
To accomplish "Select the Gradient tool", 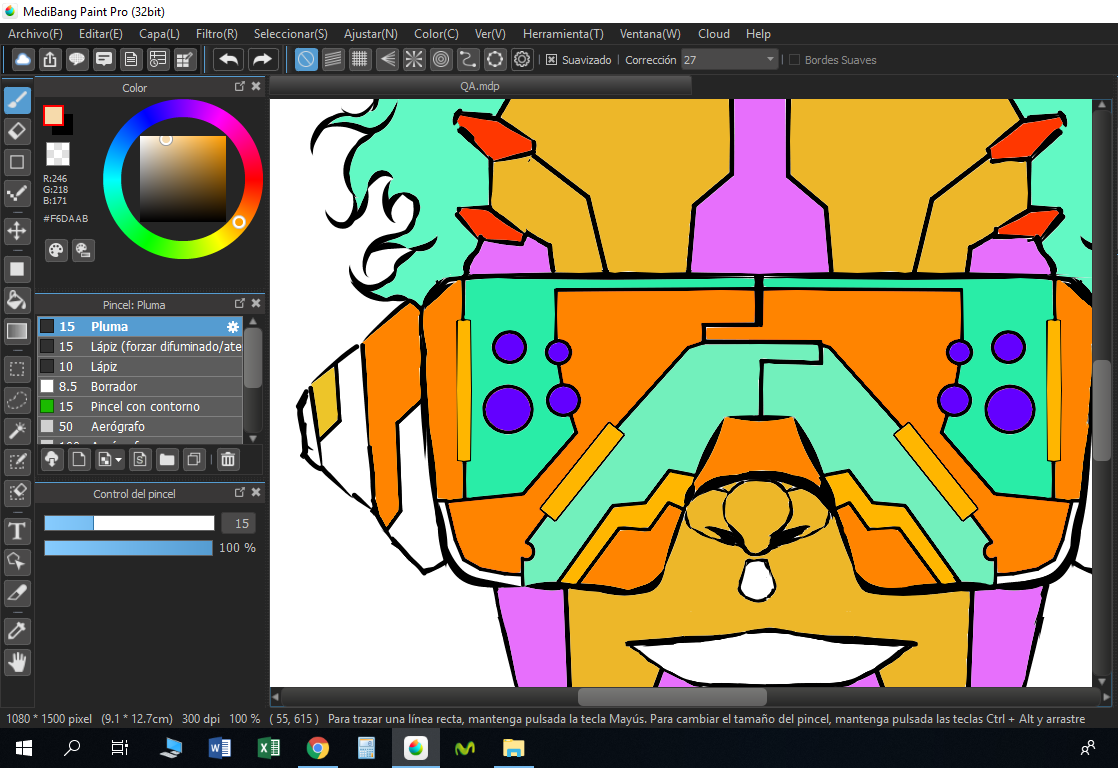I will coord(17,331).
